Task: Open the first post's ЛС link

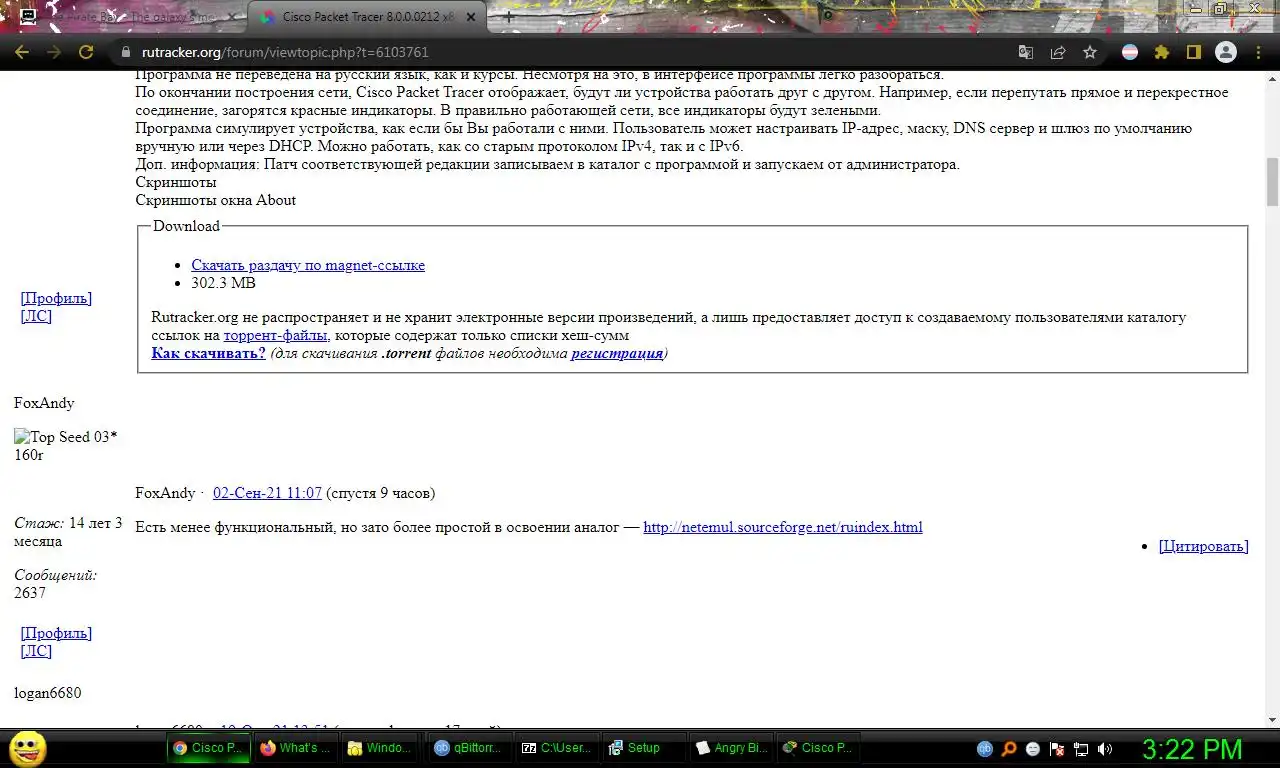Action: (x=36, y=316)
